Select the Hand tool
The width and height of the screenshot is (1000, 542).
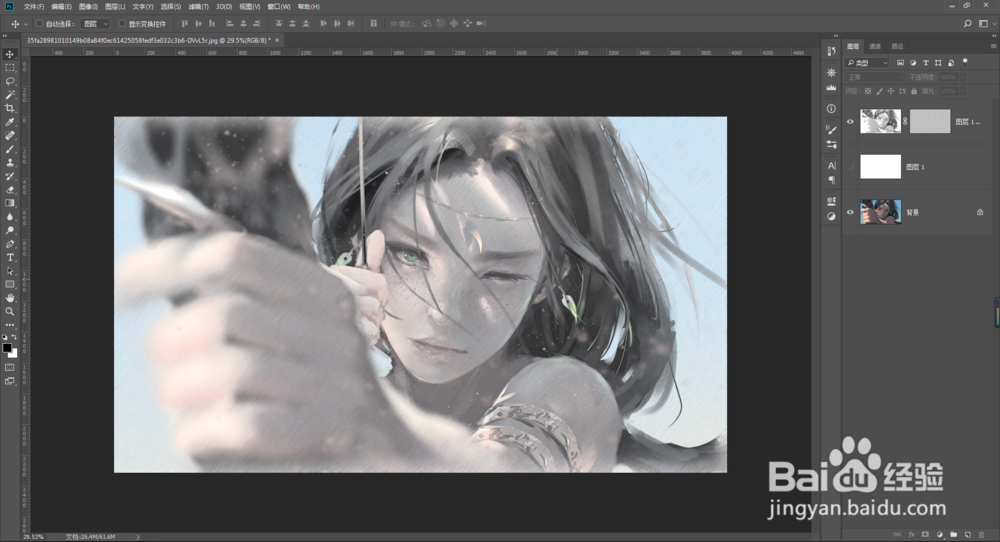coord(10,298)
